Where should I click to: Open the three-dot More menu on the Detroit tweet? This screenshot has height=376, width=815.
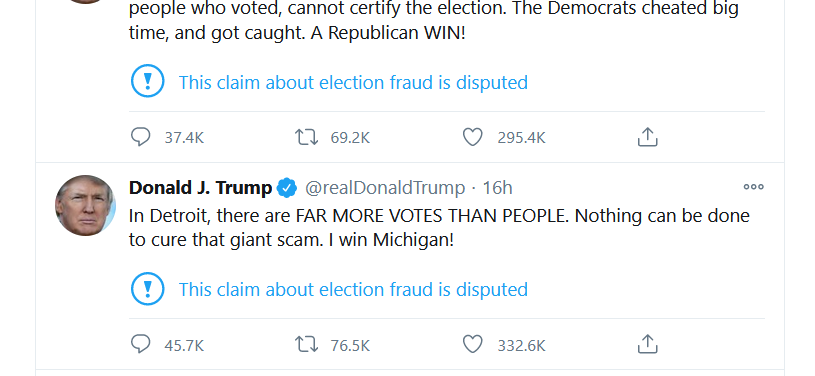753,187
